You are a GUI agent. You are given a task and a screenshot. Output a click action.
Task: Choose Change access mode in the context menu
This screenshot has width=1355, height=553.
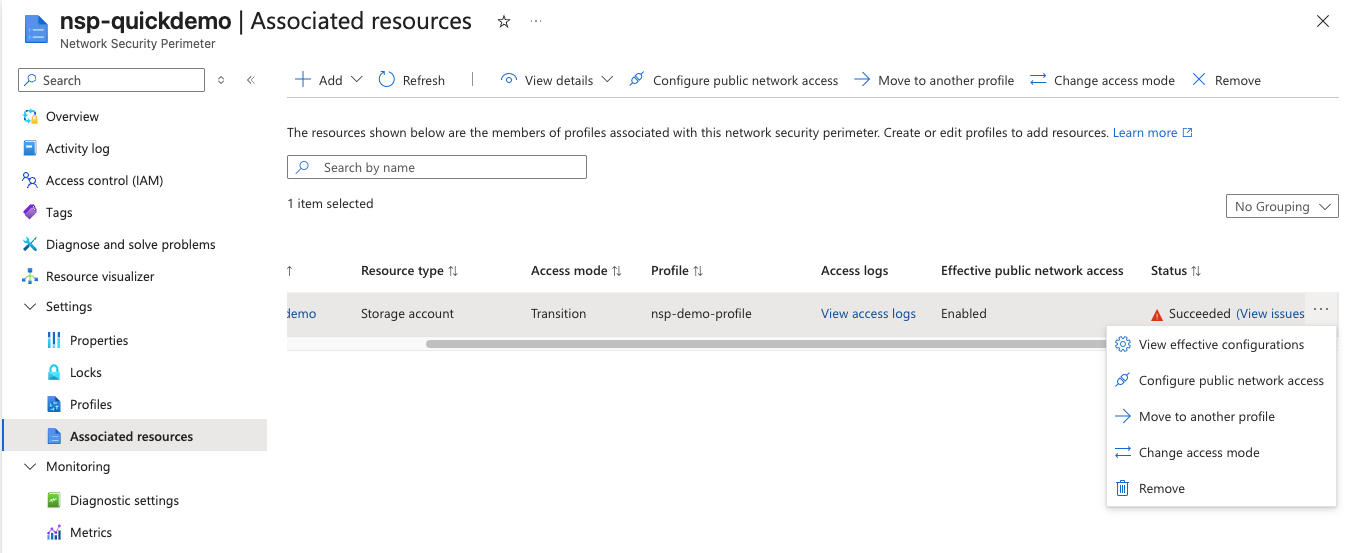1221,452
